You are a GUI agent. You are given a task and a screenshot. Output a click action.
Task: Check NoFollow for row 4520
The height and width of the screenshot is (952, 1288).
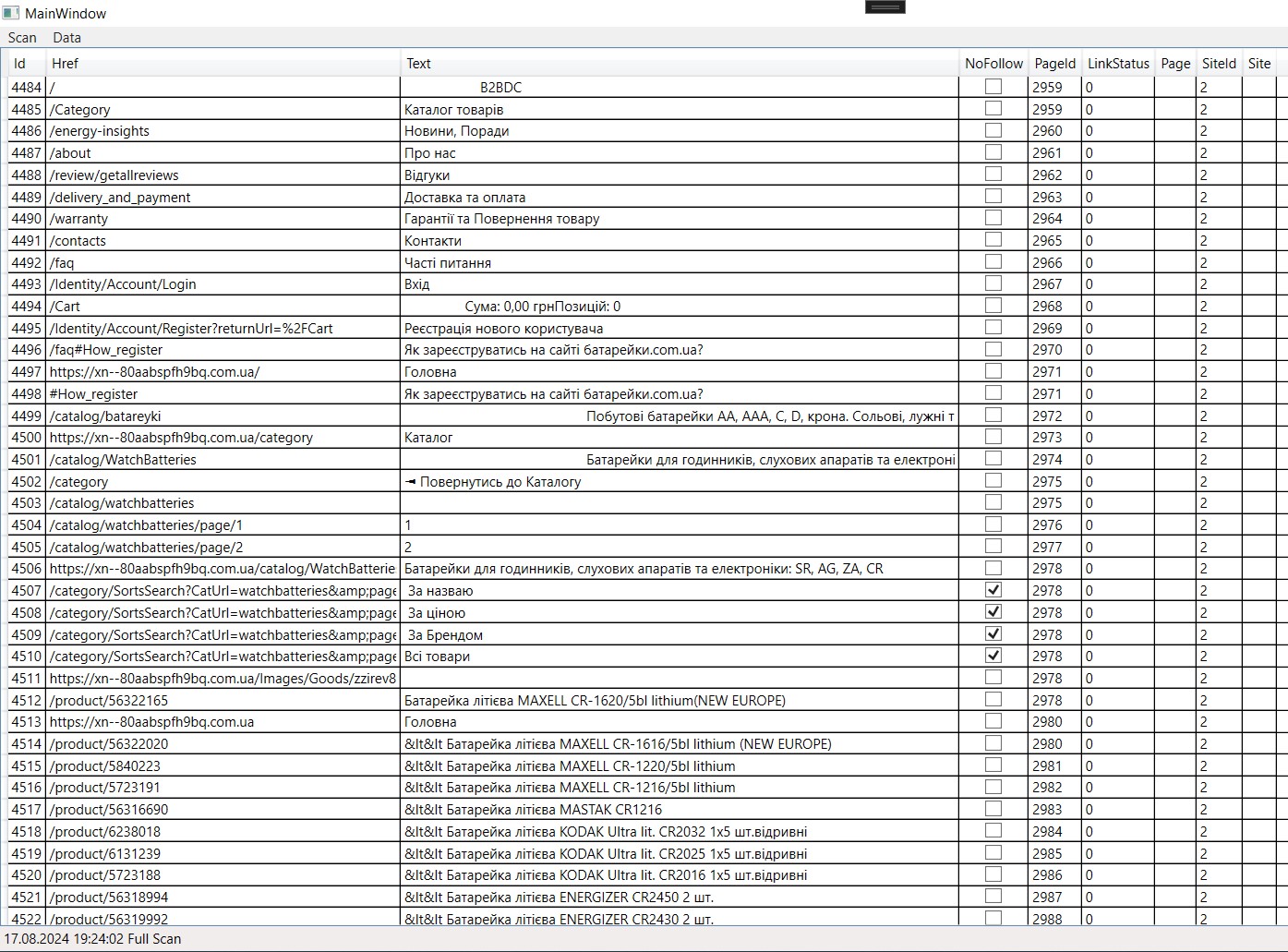click(x=993, y=874)
